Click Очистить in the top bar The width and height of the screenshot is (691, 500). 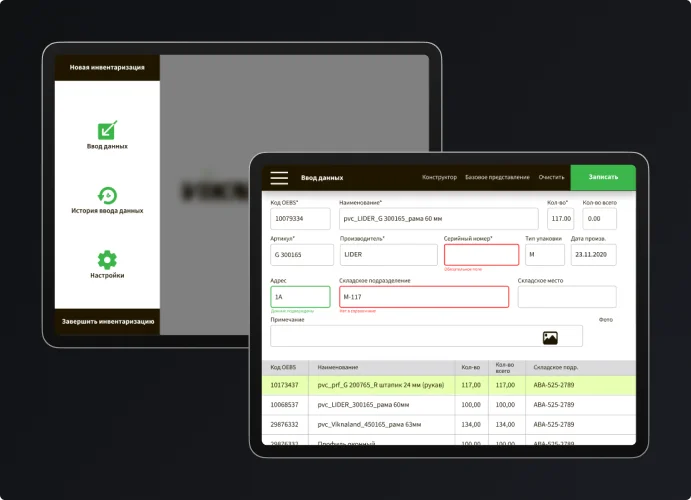pyautogui.click(x=551, y=177)
